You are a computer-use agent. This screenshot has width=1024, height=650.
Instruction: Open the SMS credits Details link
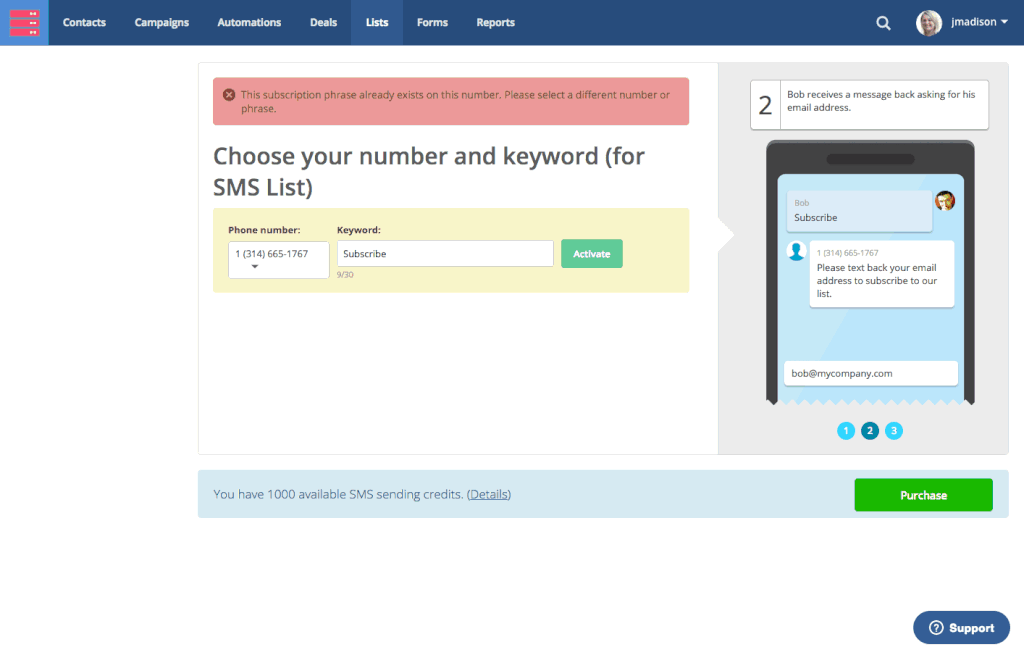pyautogui.click(x=489, y=494)
